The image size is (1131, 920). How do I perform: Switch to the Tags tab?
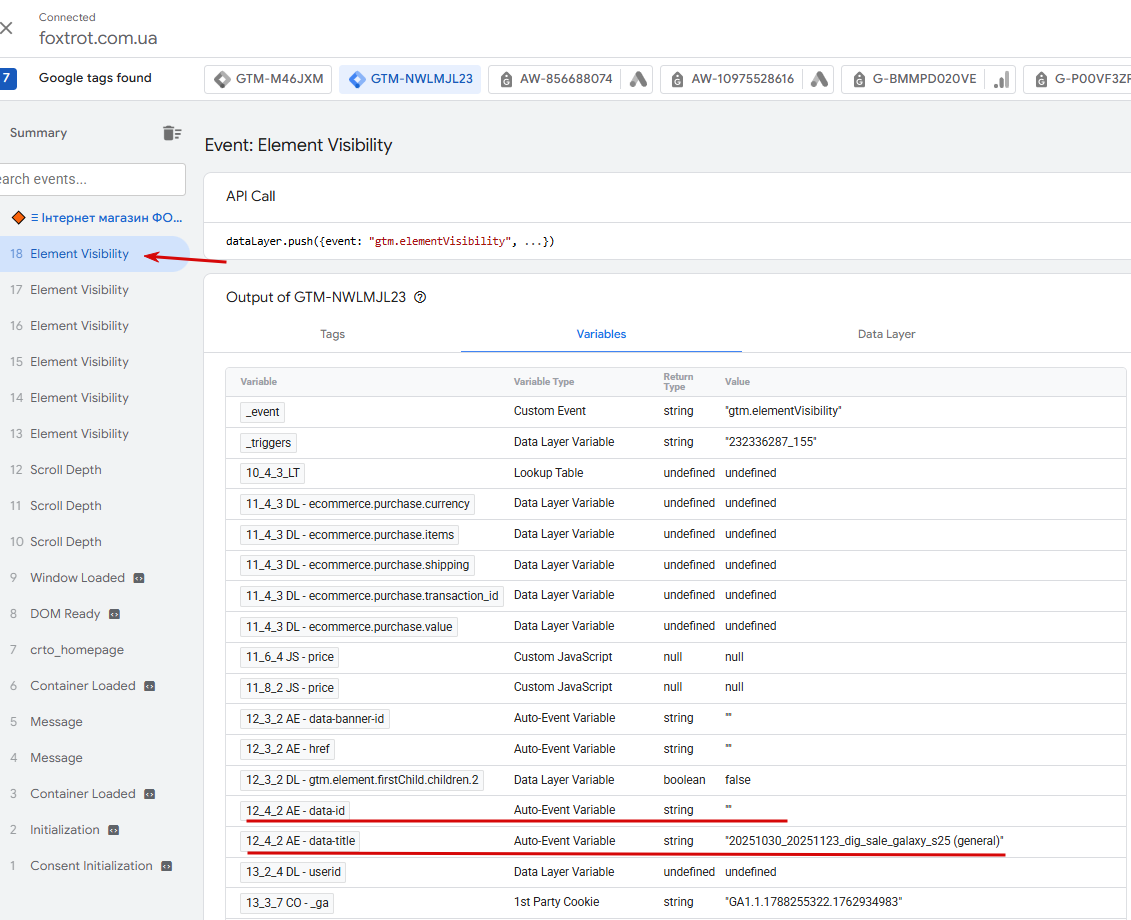click(332, 334)
